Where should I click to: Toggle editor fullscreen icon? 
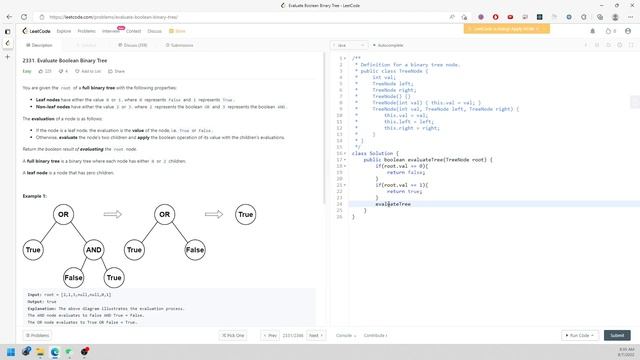point(631,45)
